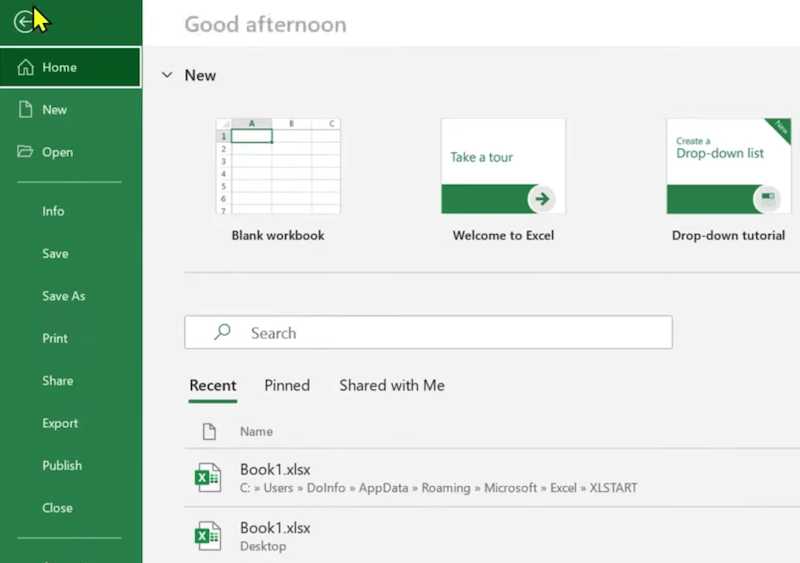
Task: Click the Excel file icon for XLSTART Book1.xlsx
Action: [x=208, y=478]
